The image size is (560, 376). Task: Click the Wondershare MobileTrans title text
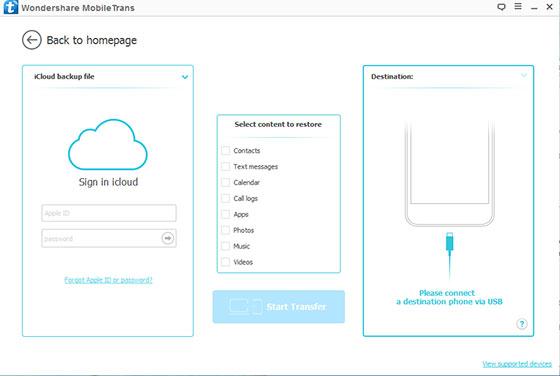tap(78, 7)
